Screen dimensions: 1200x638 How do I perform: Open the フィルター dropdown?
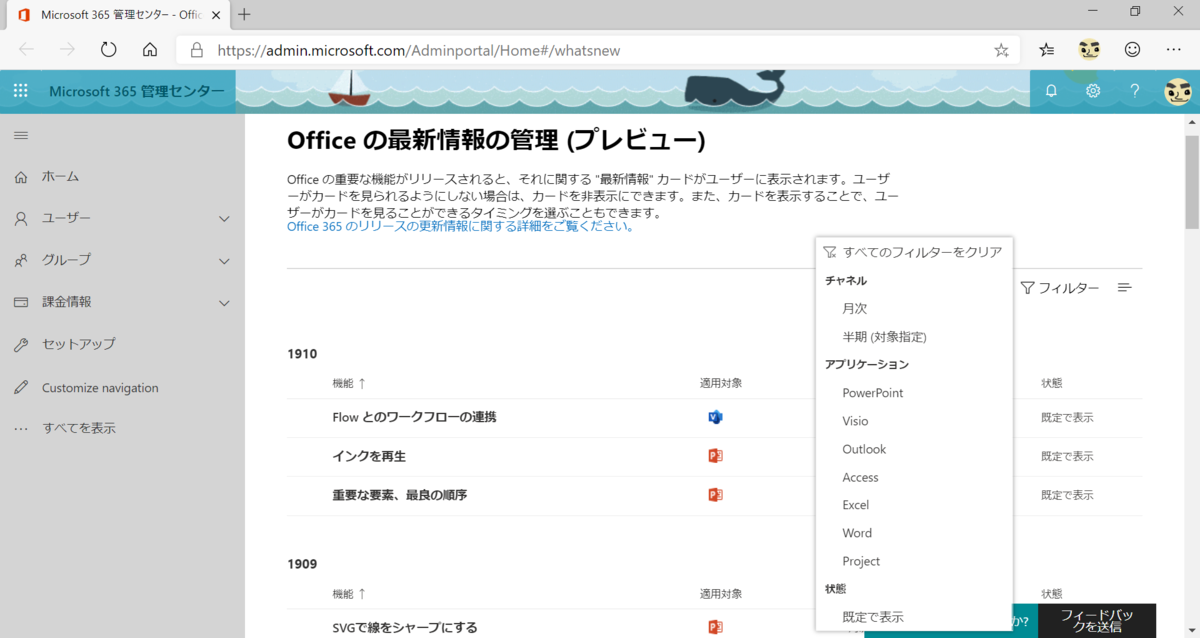[x=1059, y=288]
